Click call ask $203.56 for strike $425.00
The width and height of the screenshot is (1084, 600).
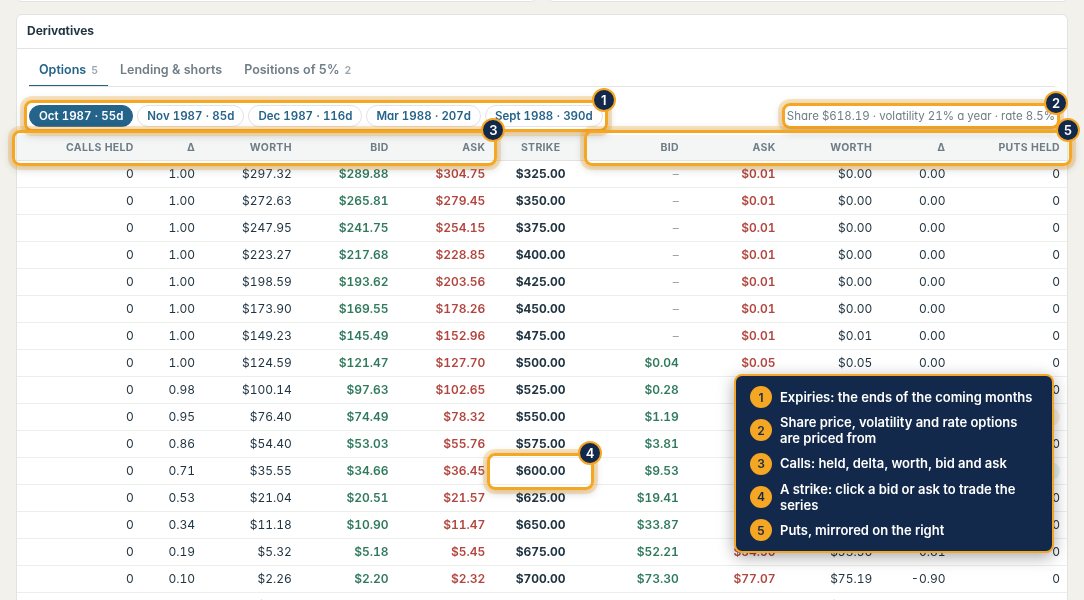point(460,281)
